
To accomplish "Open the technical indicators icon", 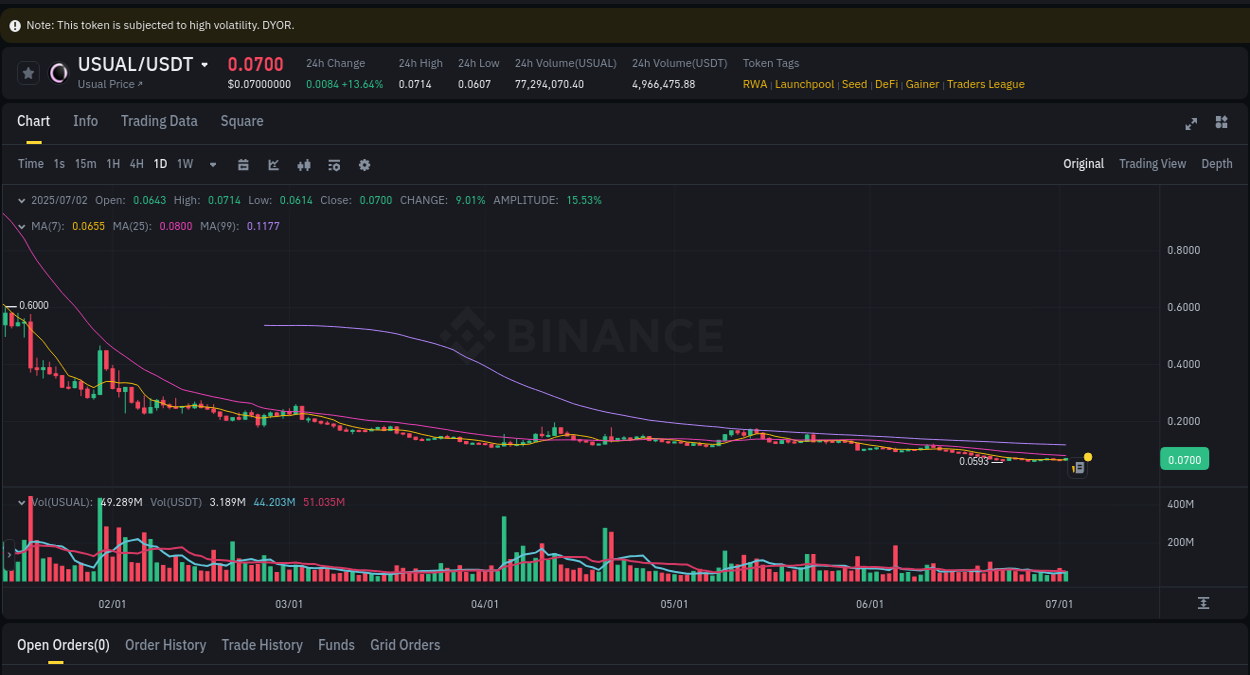I will click(304, 164).
